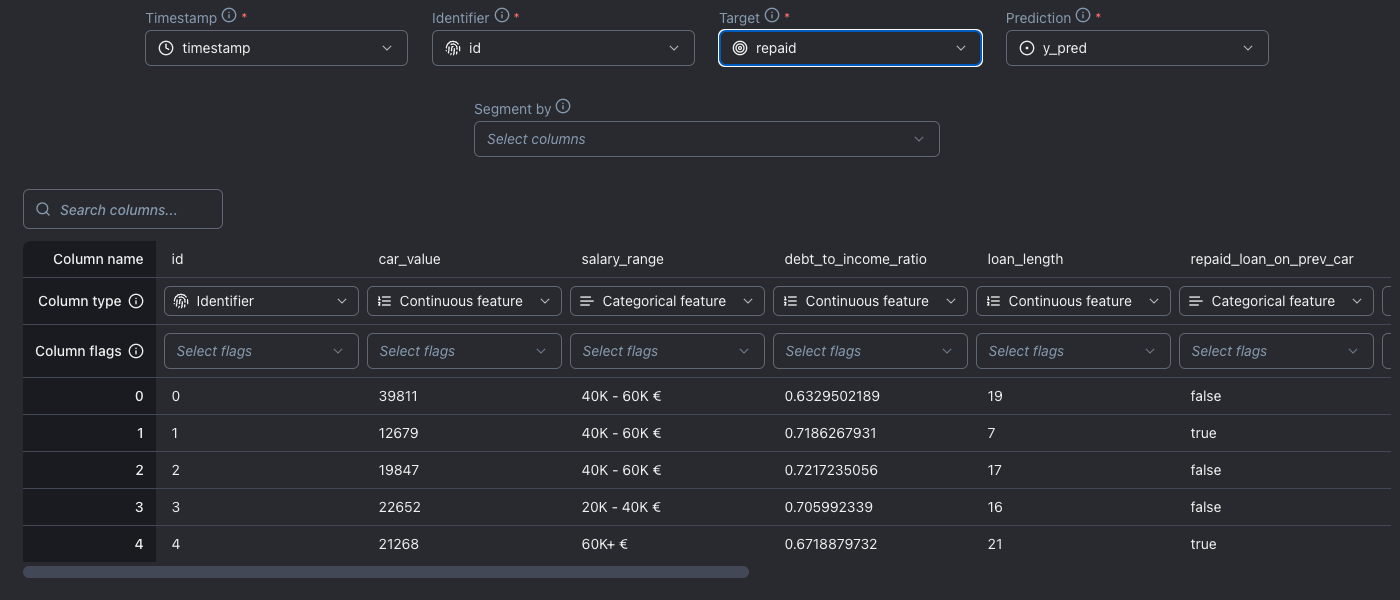Click the Segment by info icon
The width and height of the screenshot is (1400, 600).
563,107
